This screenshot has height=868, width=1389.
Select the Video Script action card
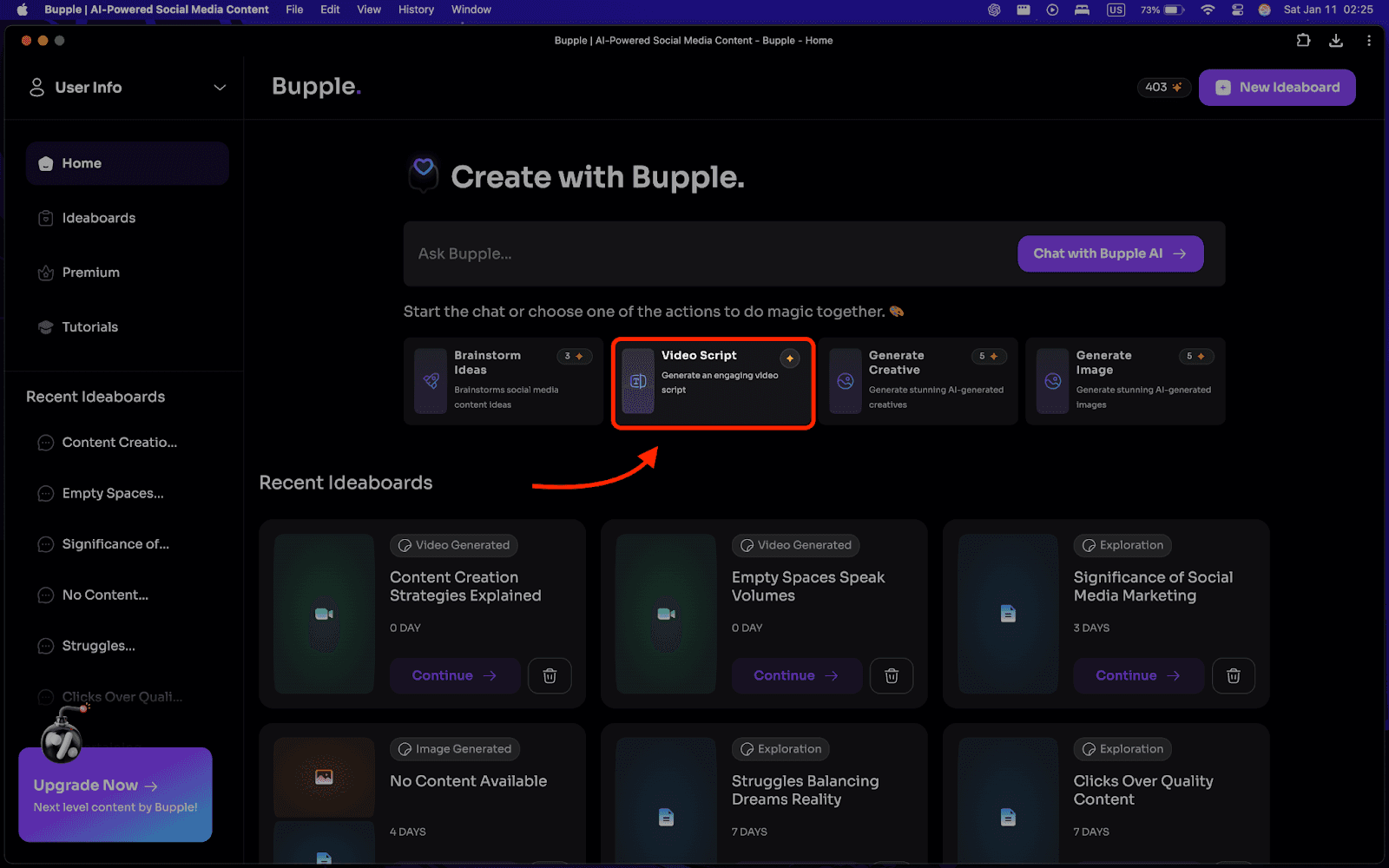tap(713, 383)
